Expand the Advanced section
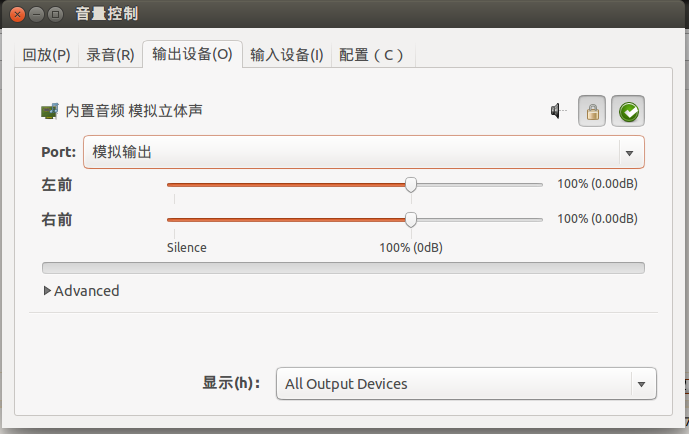Viewport: 689px width, 434px height. tap(82, 291)
